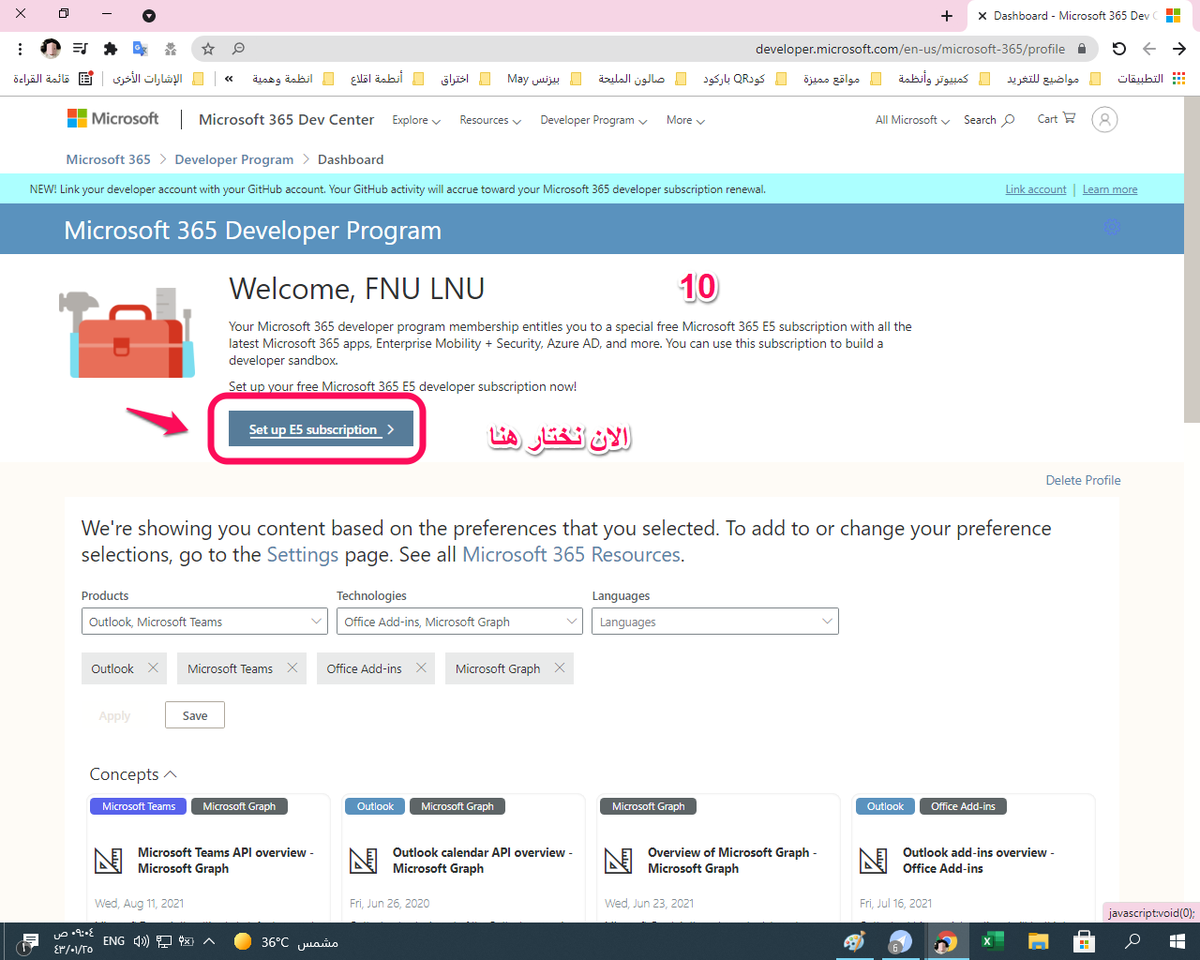Image resolution: width=1200 pixels, height=960 pixels.
Task: Open the Extensions puzzle icon
Action: 111,48
